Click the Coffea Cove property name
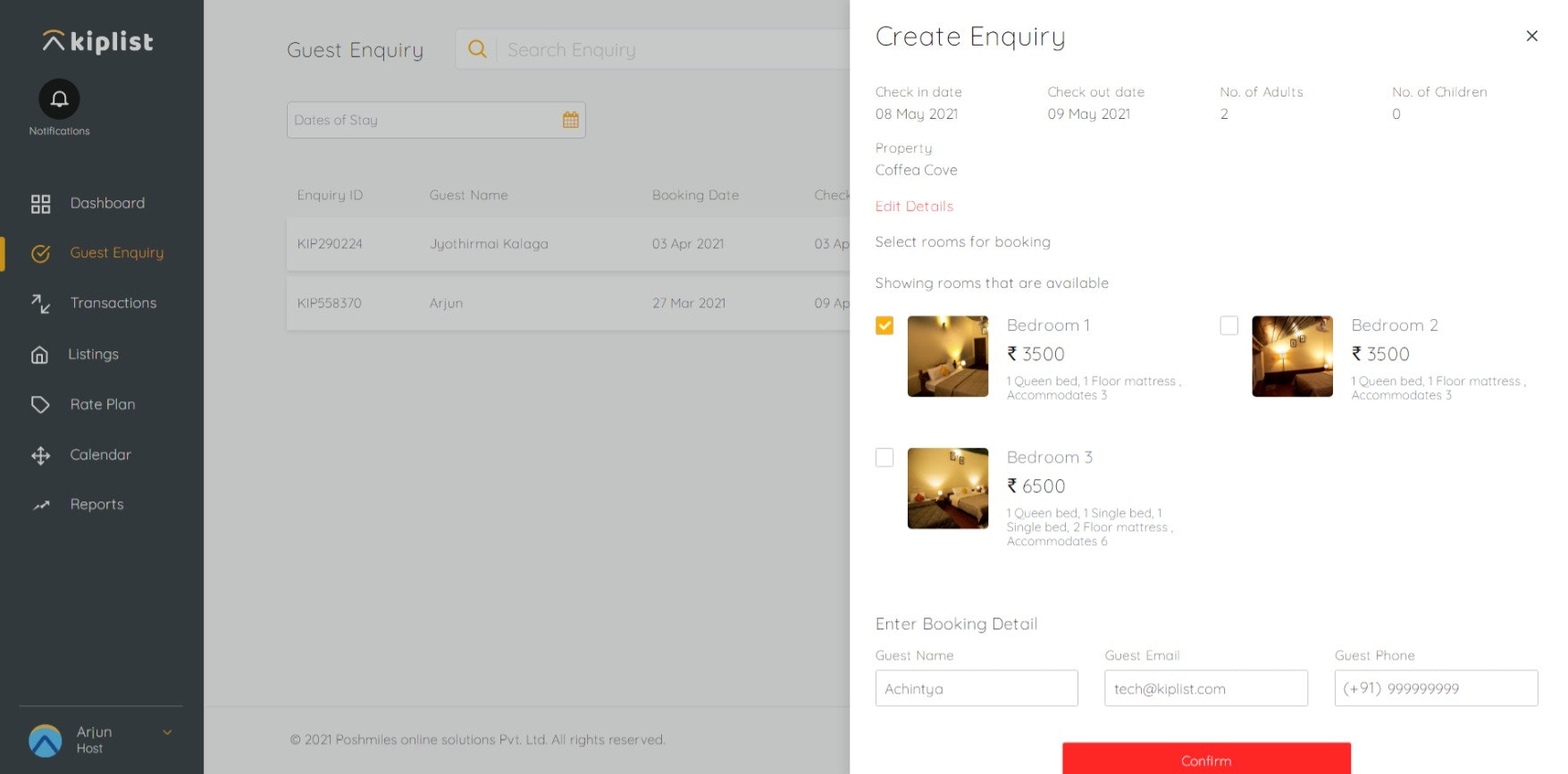Viewport: 1568px width, 774px height. (916, 170)
